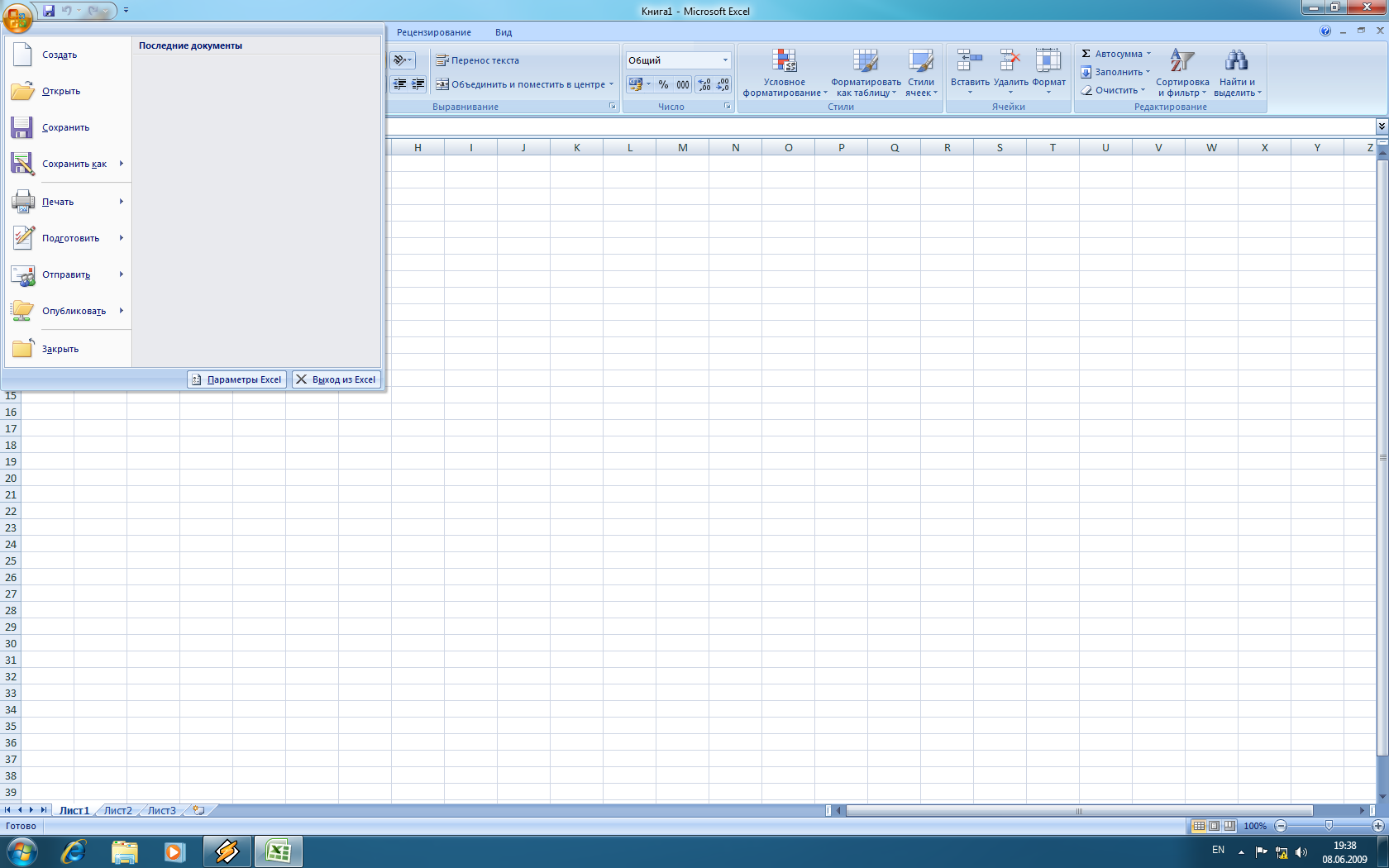Expand the Автосумма dropdown arrow
1389x868 pixels.
tap(1148, 54)
